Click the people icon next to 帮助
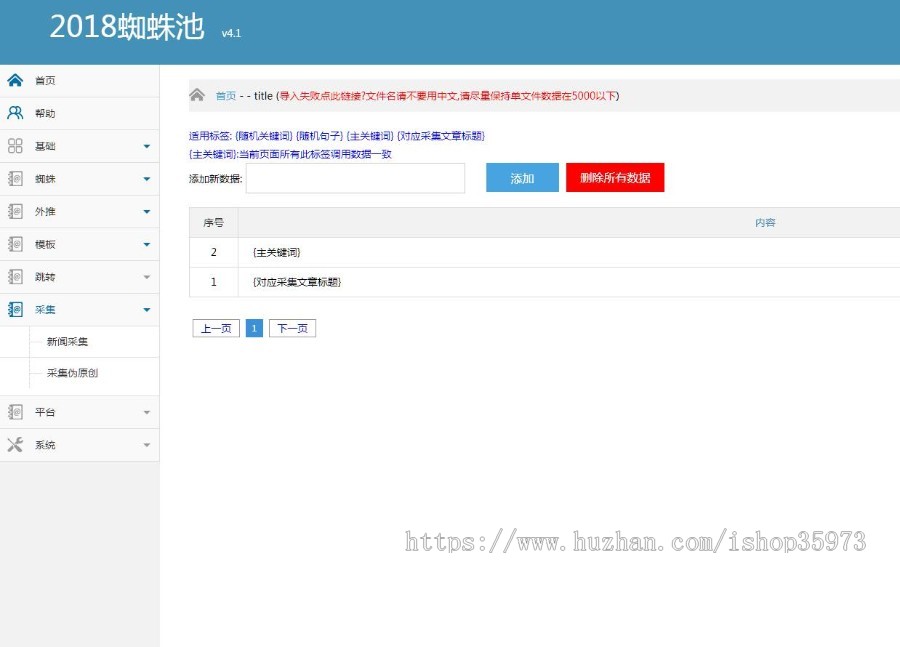This screenshot has width=900, height=647. point(14,113)
